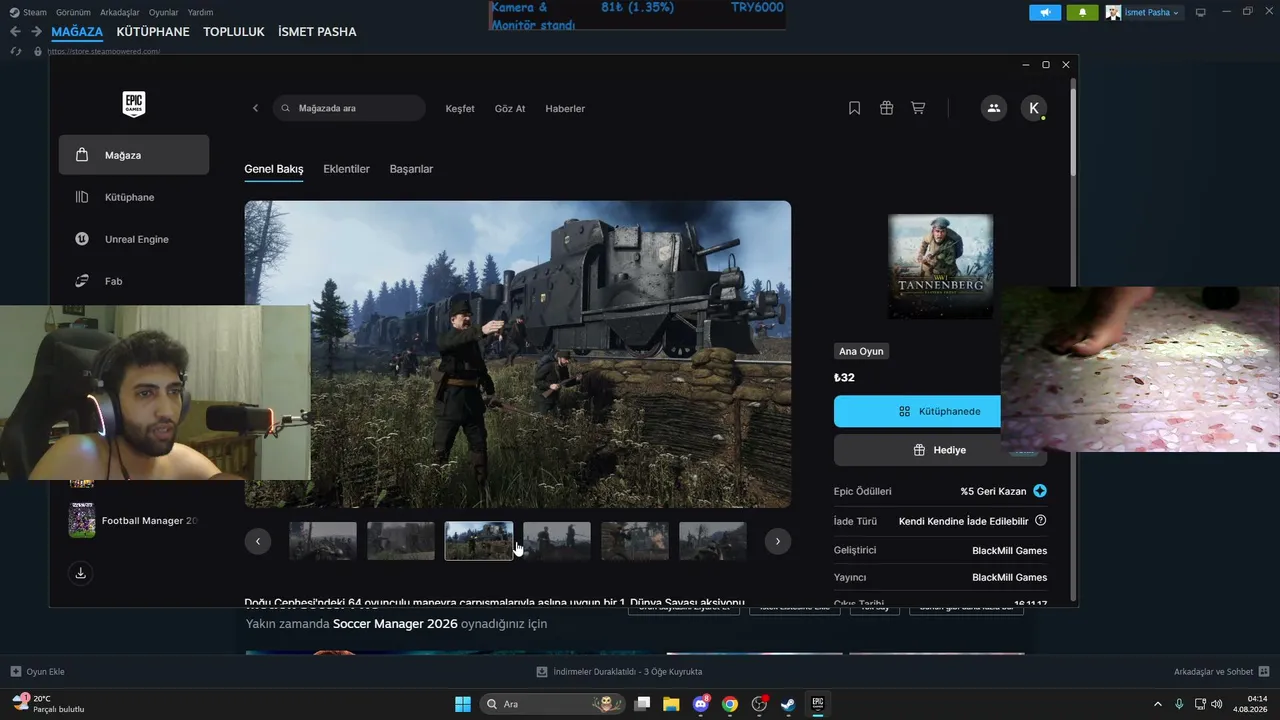Open Steam from the taskbar
This screenshot has height=720, width=1280.
coord(788,704)
